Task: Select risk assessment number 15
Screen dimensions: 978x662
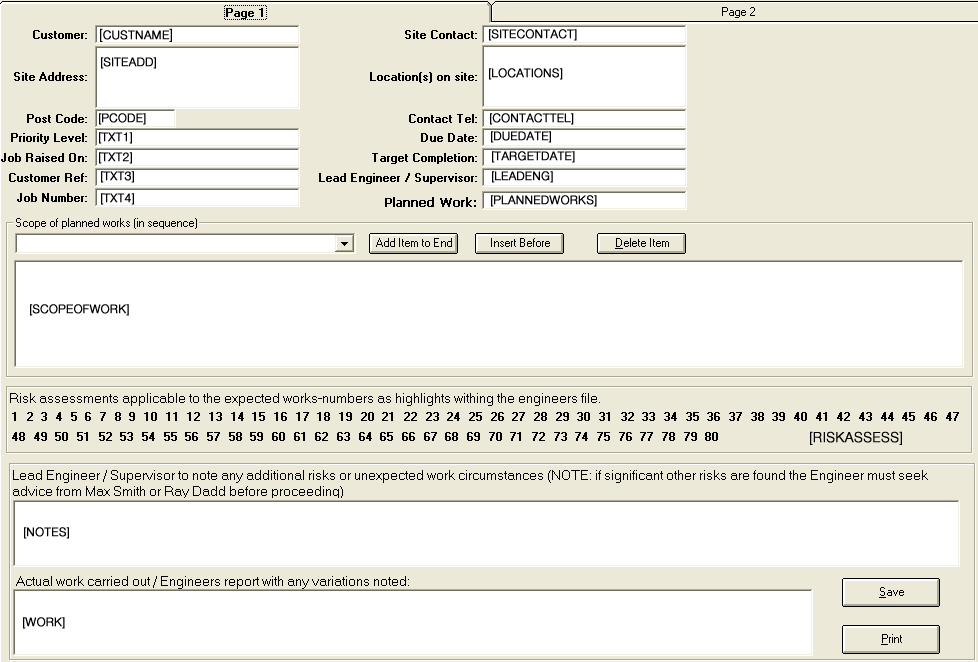Action: click(258, 417)
